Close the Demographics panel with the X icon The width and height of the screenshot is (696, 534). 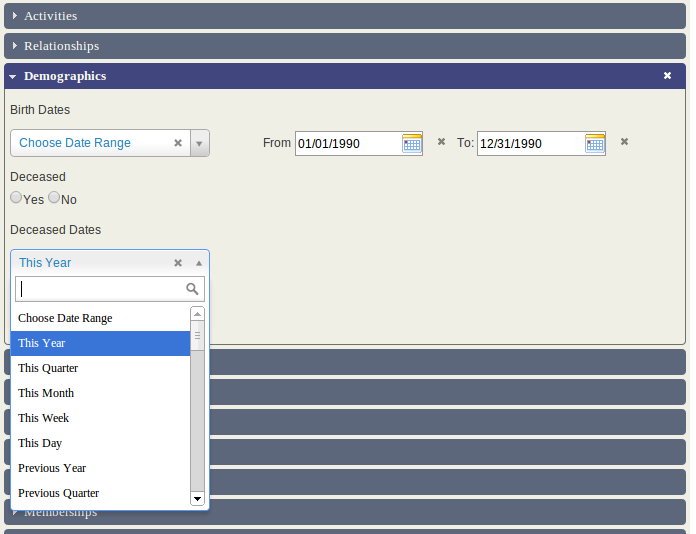click(x=667, y=76)
